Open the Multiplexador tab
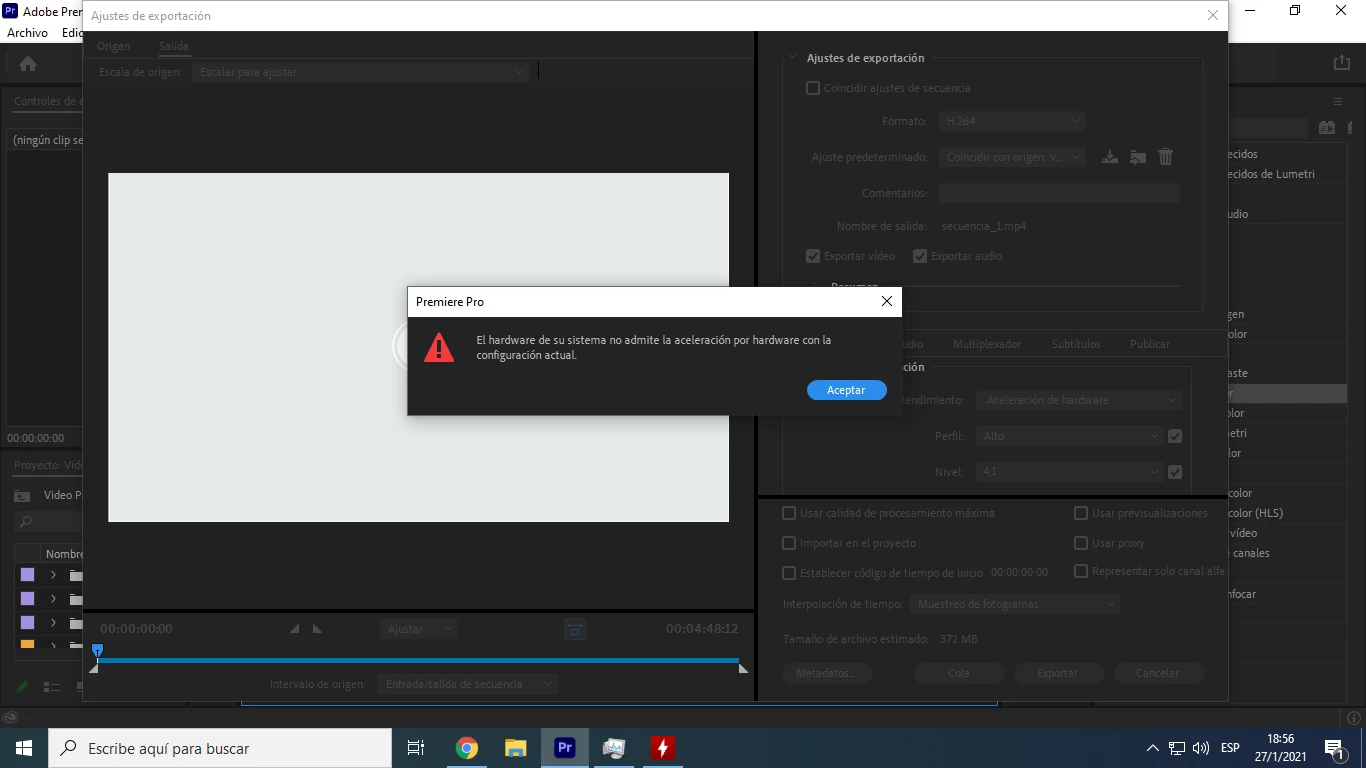The height and width of the screenshot is (768, 1366). point(987,344)
